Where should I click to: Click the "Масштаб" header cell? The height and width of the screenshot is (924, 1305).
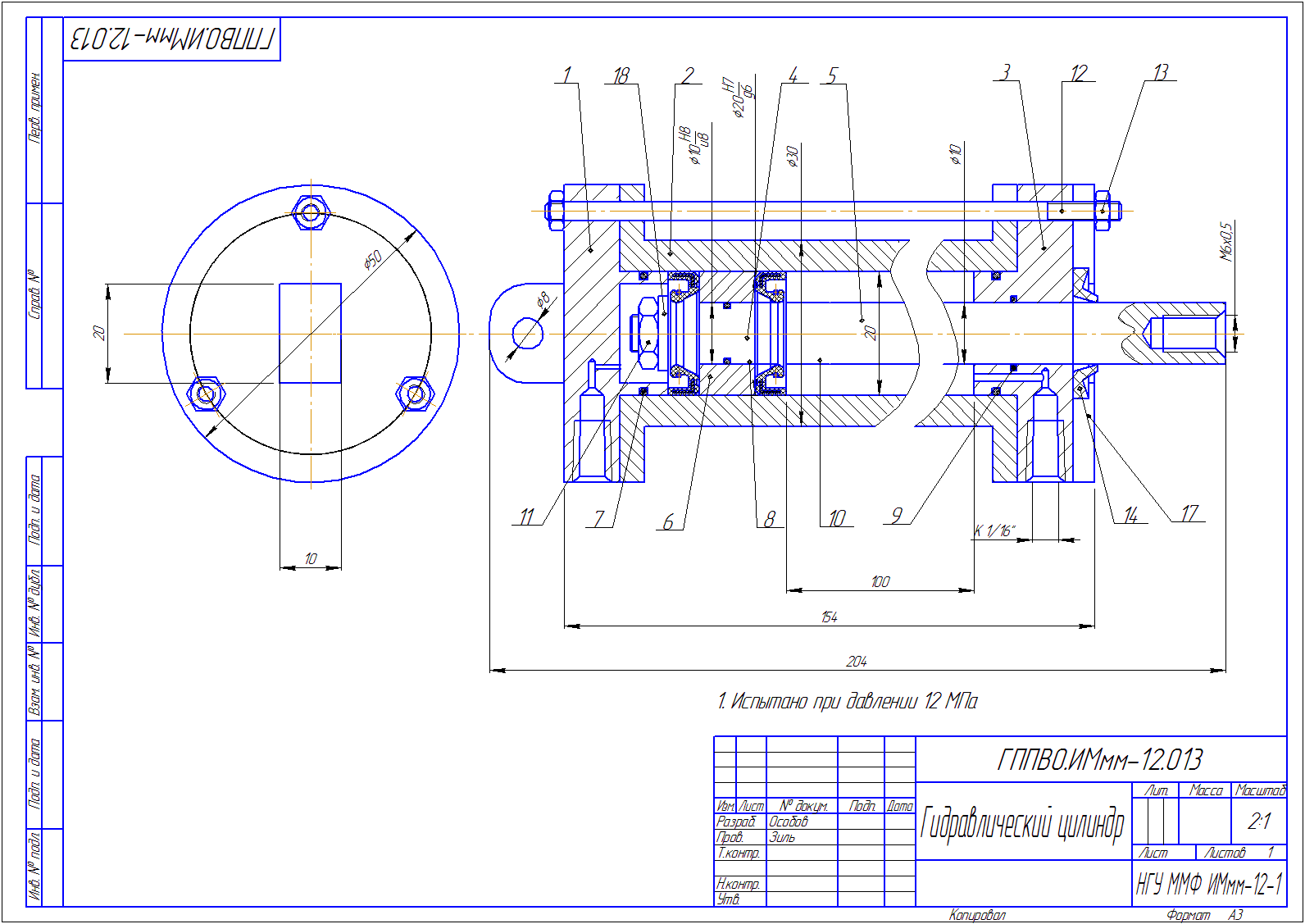1260,790
